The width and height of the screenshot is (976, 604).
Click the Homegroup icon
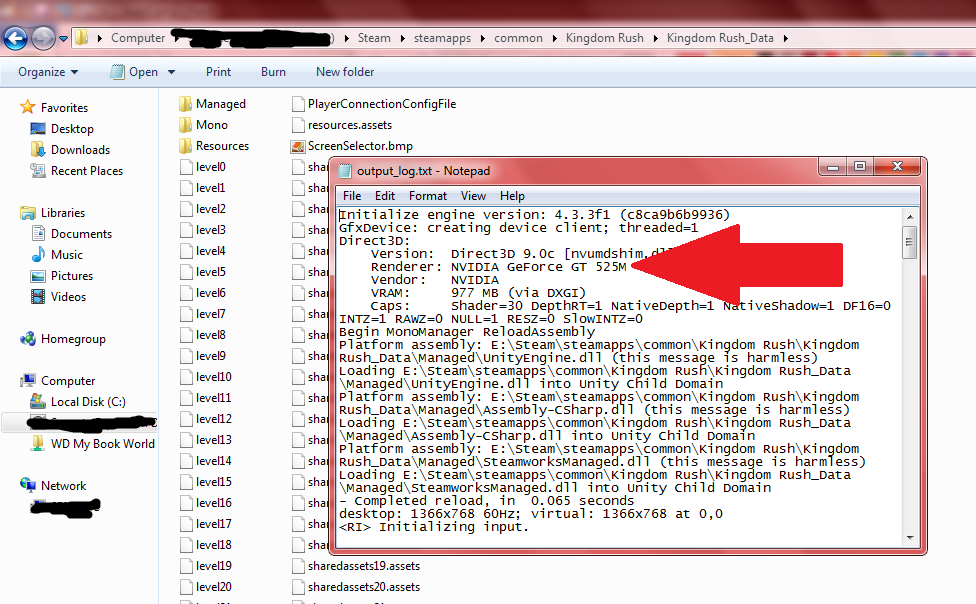[27, 339]
